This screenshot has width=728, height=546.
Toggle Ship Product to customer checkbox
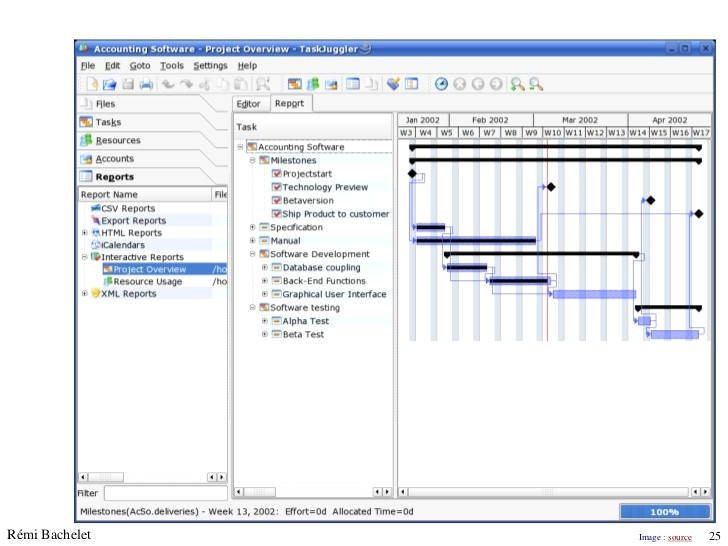coord(277,214)
